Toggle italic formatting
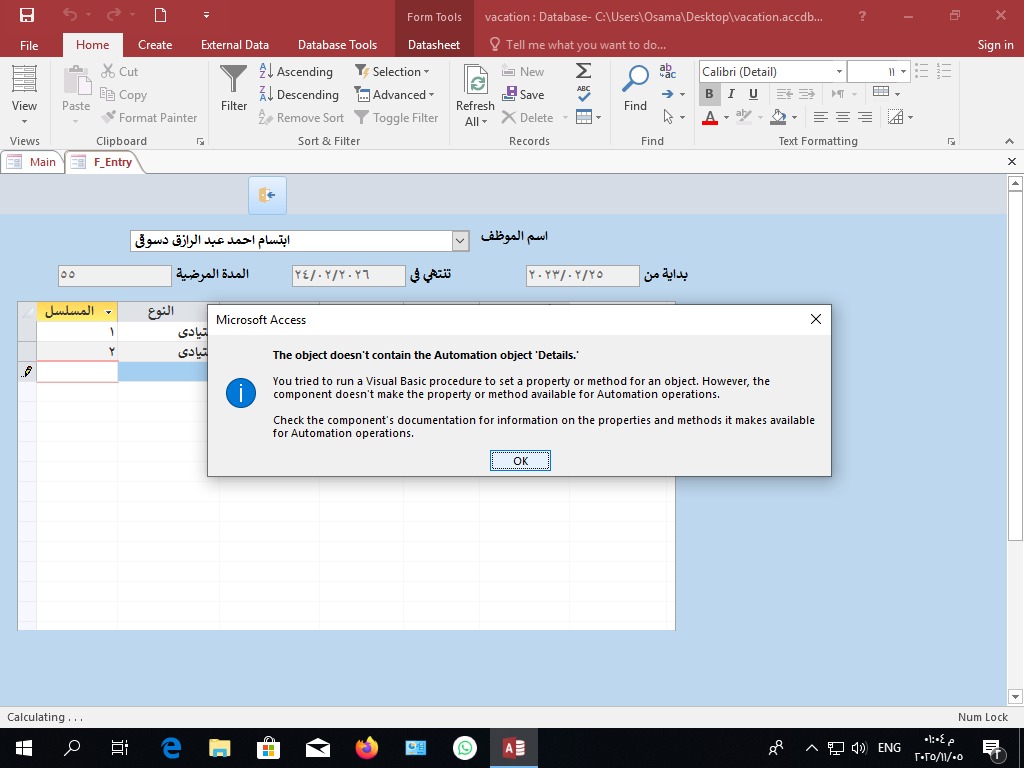1024x768 pixels. pos(731,93)
